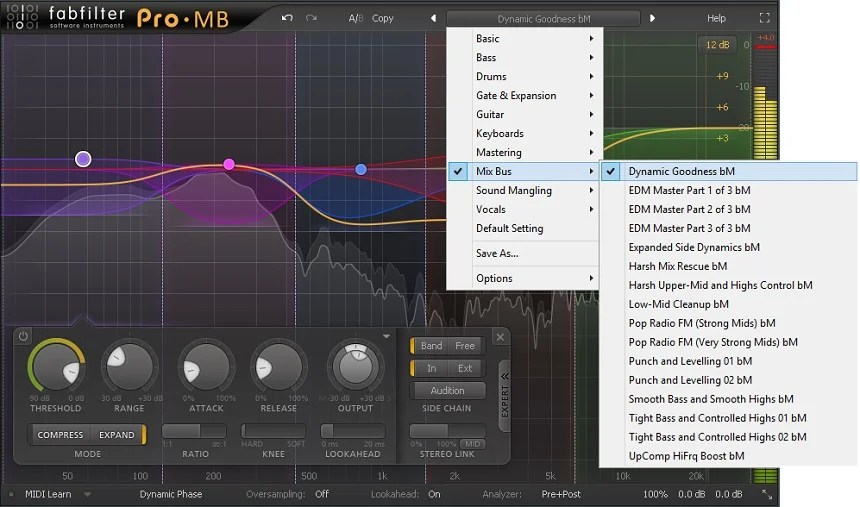Go to the previous preset arrow

433,18
